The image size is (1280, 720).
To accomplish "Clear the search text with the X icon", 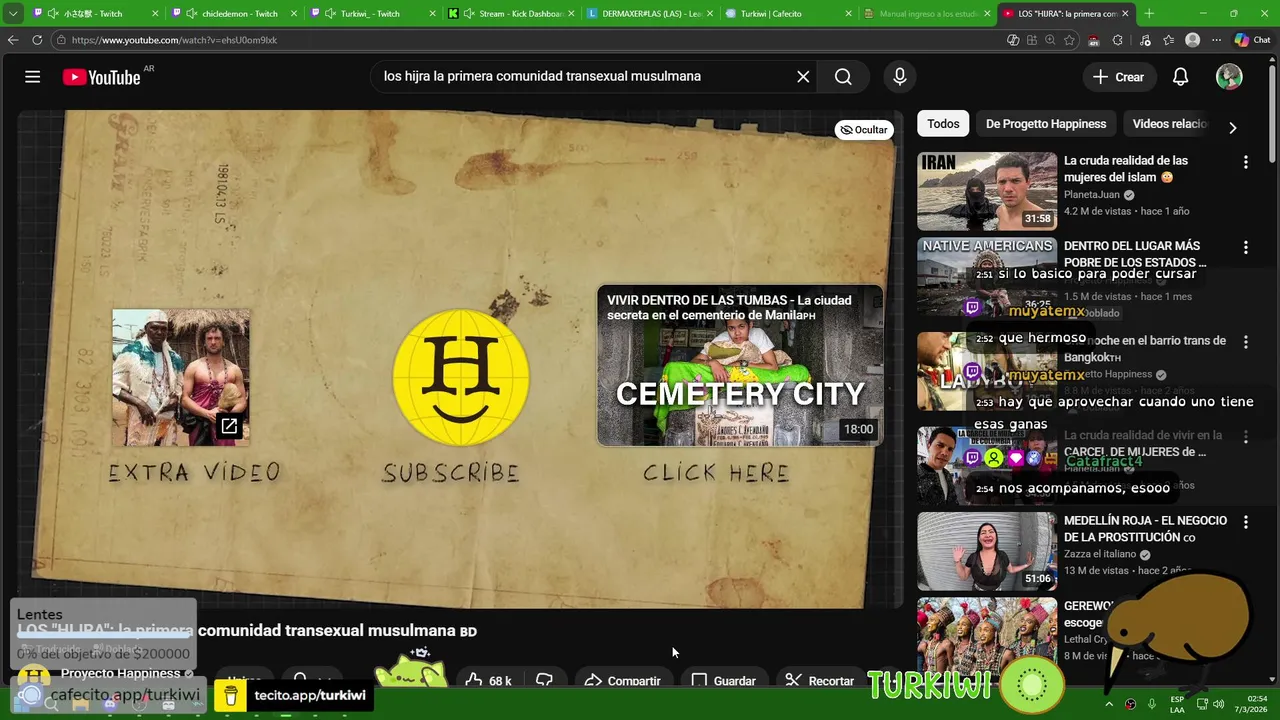I will coord(803,77).
